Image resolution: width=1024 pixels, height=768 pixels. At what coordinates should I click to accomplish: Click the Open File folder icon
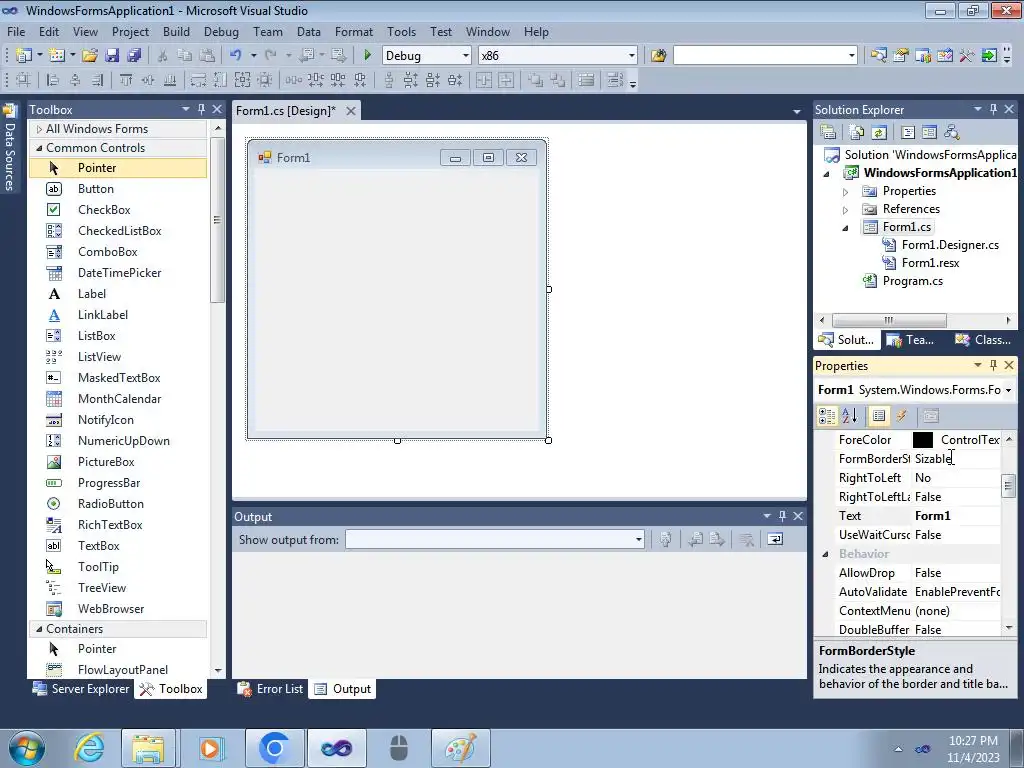coord(90,56)
